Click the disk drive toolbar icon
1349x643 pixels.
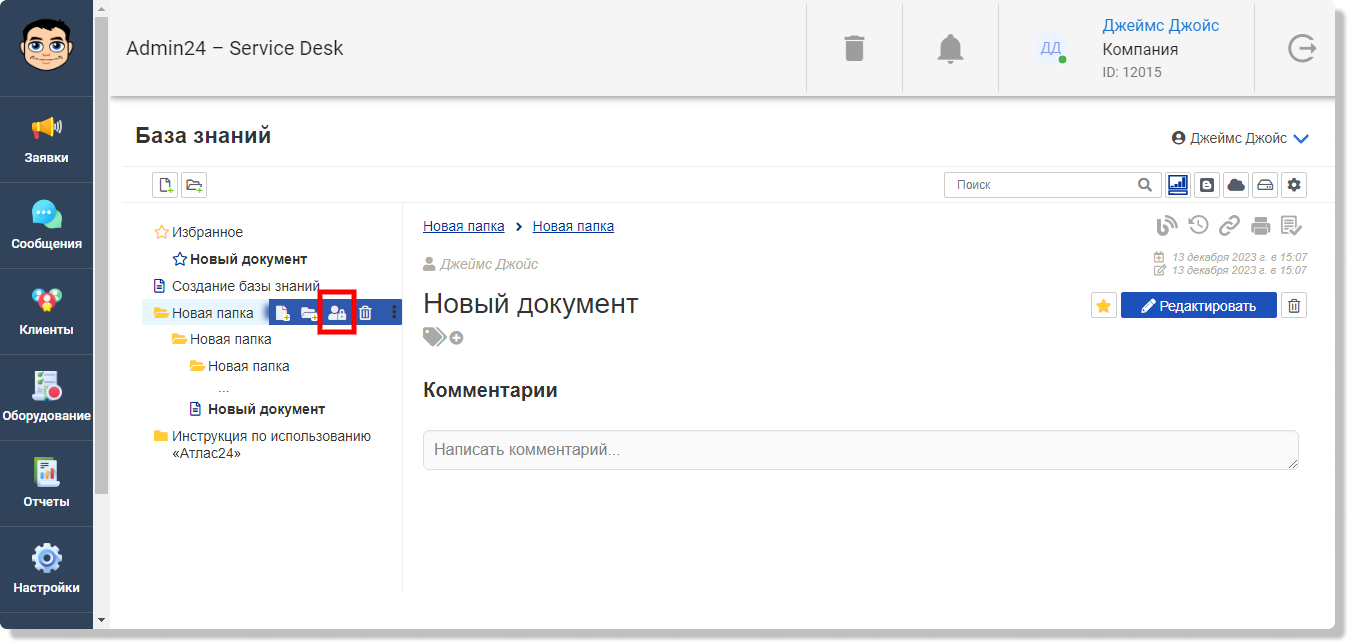(x=1265, y=185)
